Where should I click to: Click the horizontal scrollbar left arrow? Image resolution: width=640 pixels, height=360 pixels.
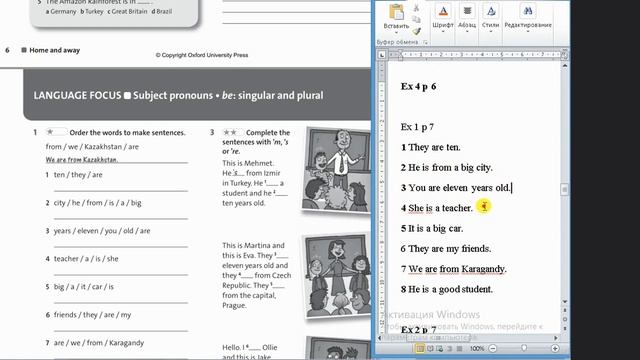pyautogui.click(x=380, y=338)
